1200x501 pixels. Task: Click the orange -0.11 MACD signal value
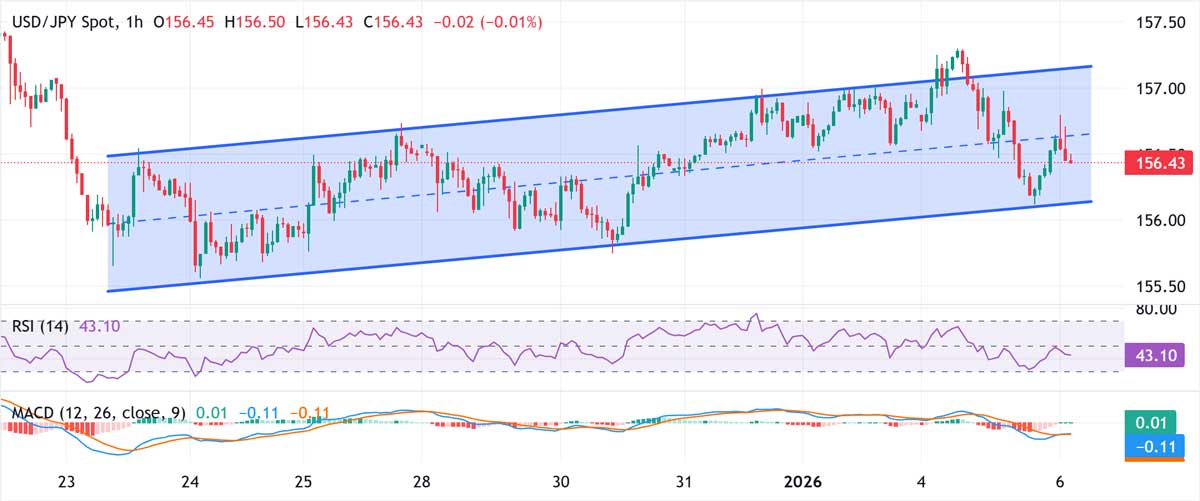[x=311, y=412]
